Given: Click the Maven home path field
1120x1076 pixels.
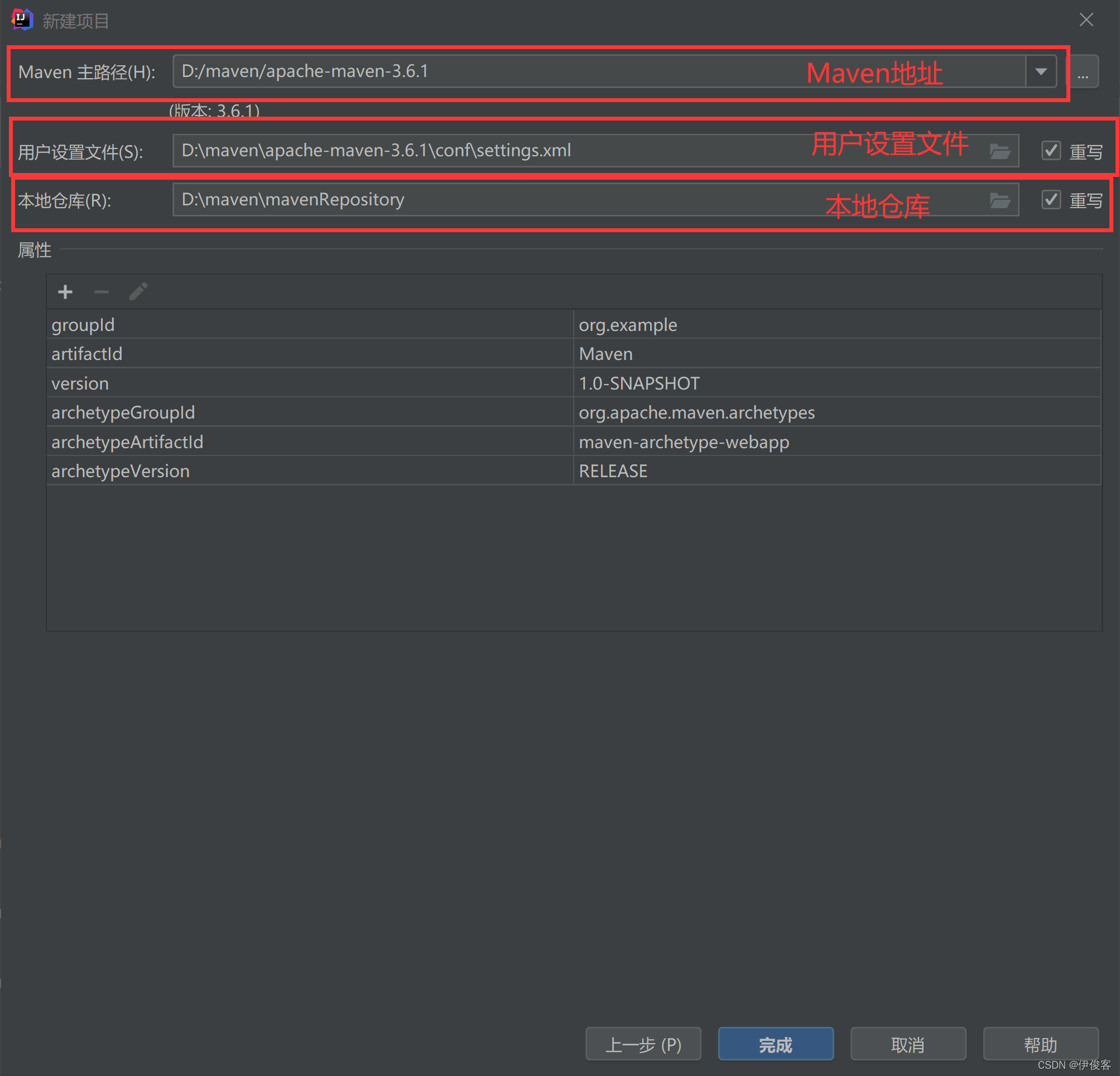Looking at the screenshot, I should pyautogui.click(x=599, y=71).
